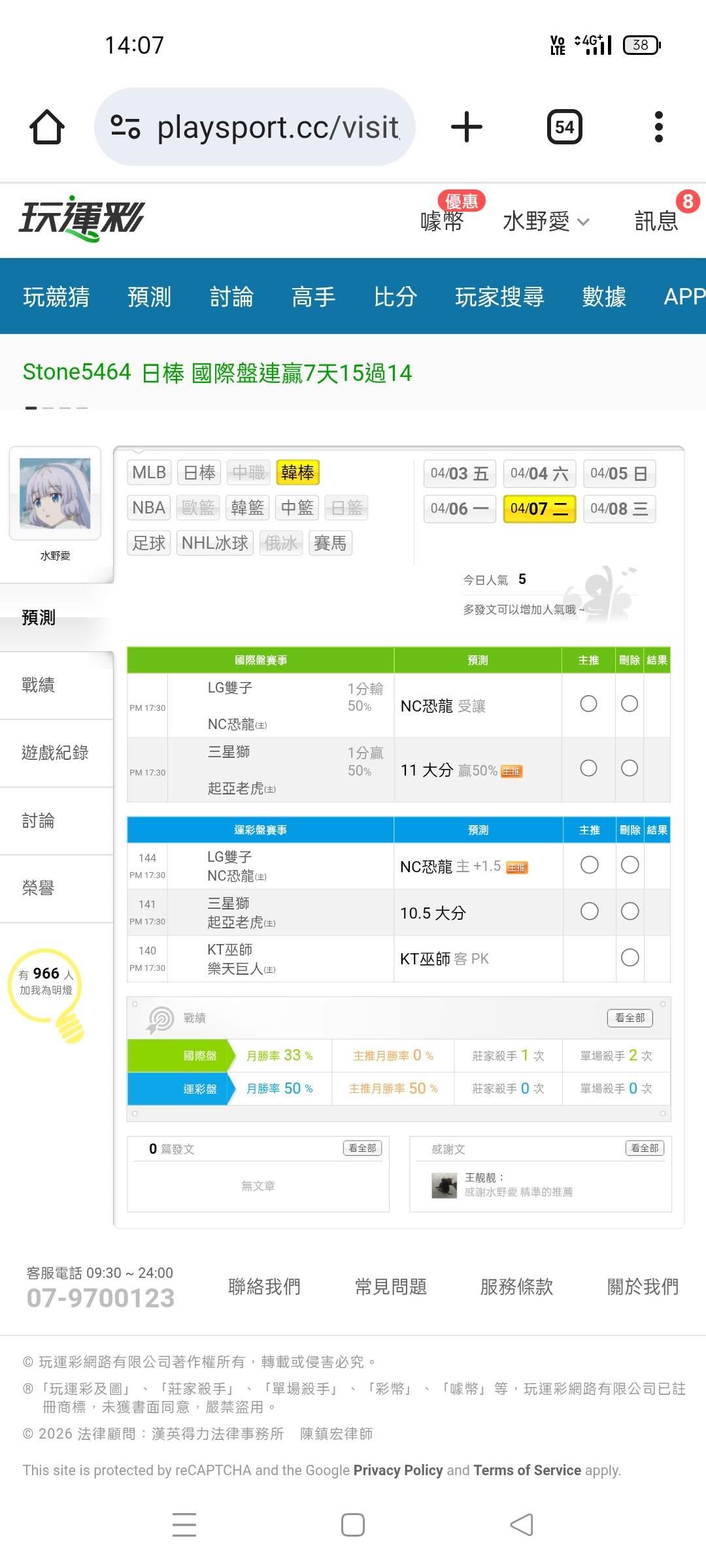Screen dimensions: 706x1568
Task: Select 主推 radio for NC恐龍 主 +1.5
Action: point(589,865)
